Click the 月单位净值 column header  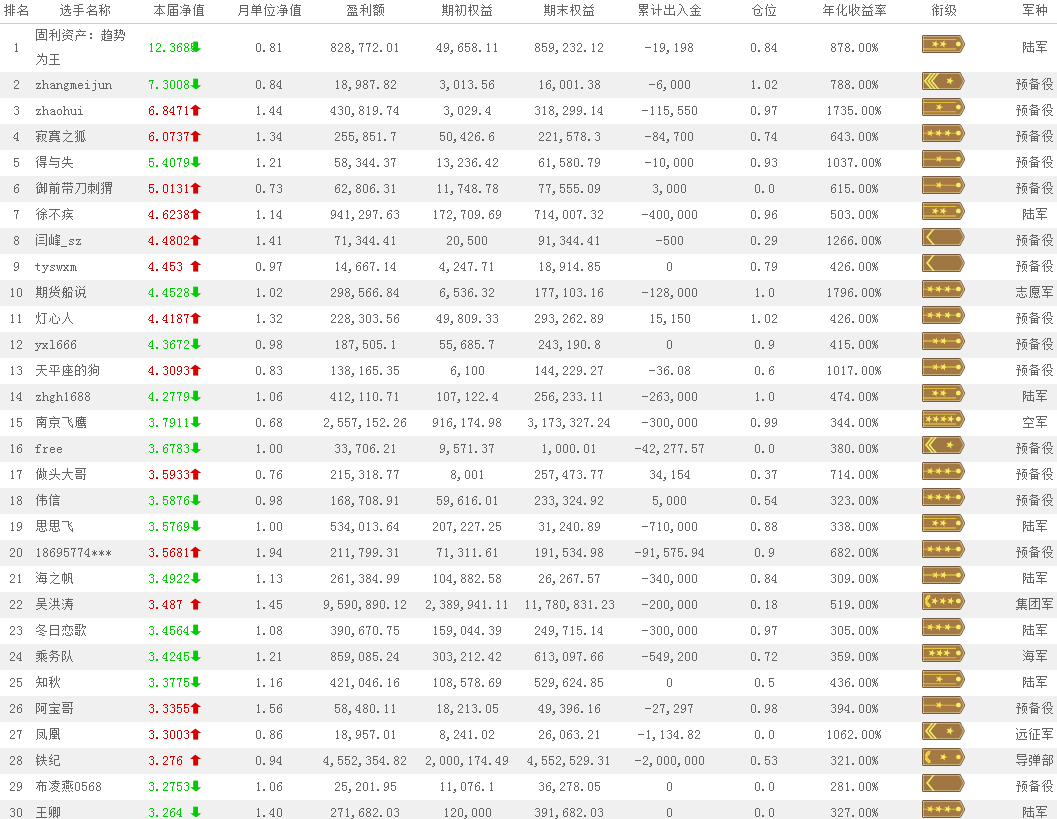[x=270, y=10]
